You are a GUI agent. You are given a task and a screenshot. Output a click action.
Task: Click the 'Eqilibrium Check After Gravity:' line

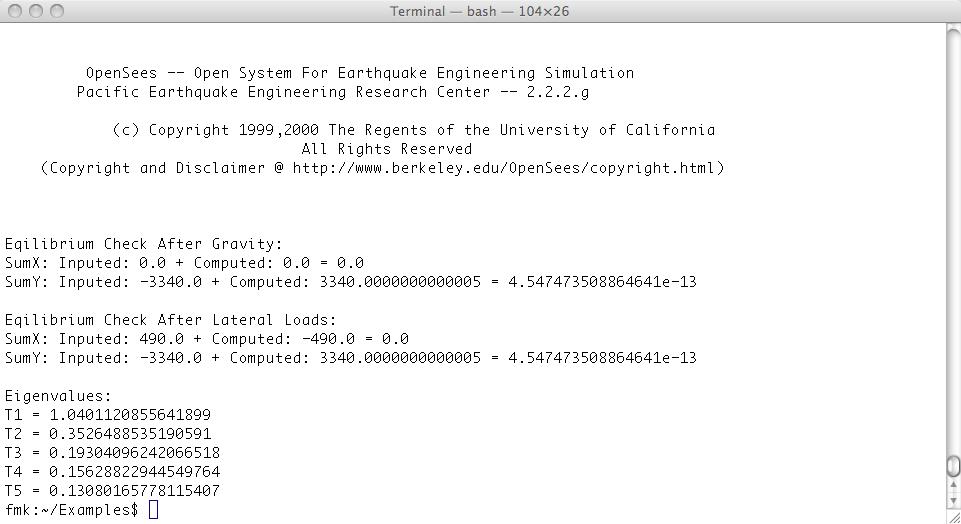[x=143, y=244]
